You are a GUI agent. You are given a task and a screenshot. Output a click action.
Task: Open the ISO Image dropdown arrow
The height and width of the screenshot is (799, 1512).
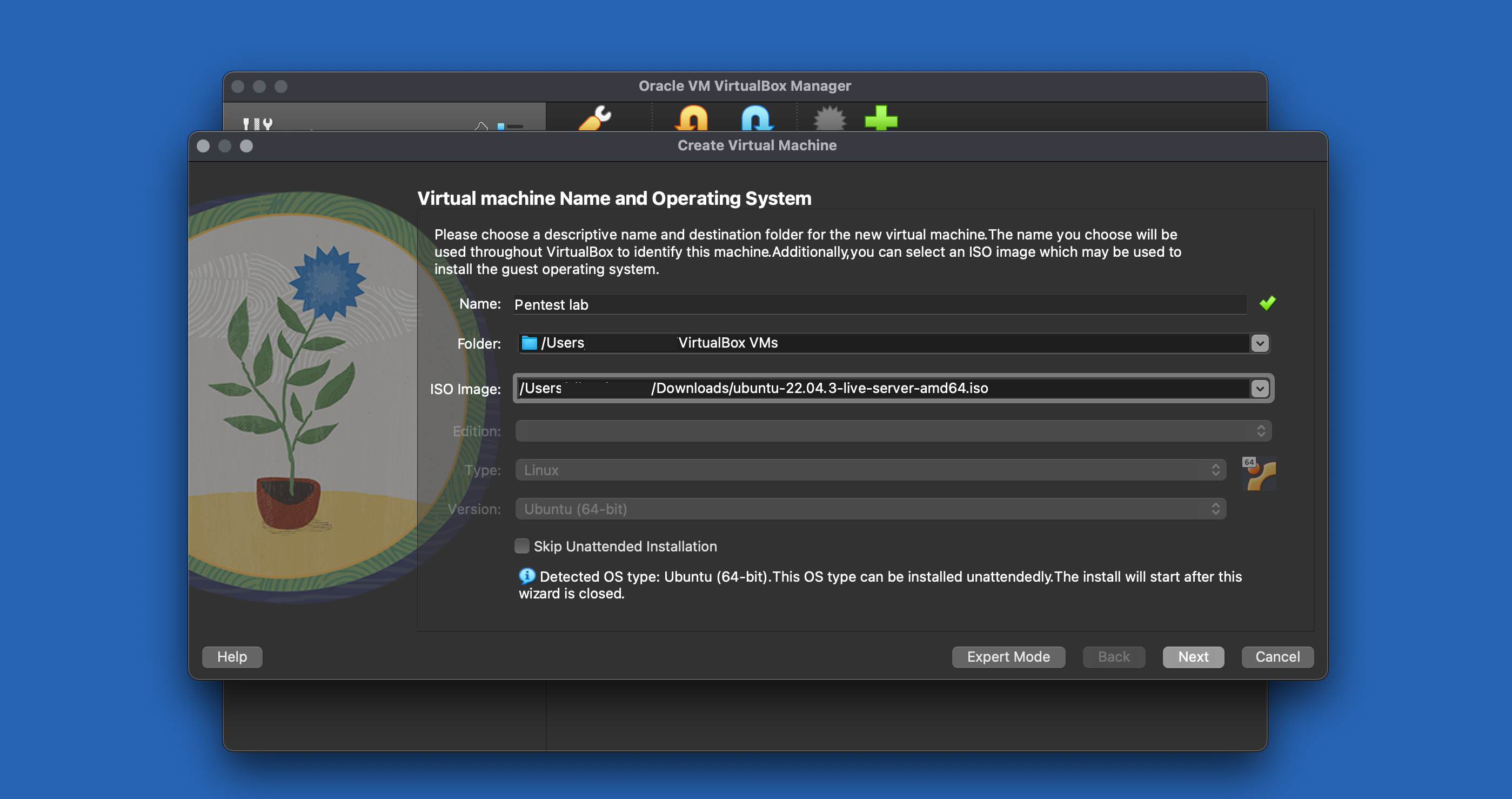coord(1260,389)
